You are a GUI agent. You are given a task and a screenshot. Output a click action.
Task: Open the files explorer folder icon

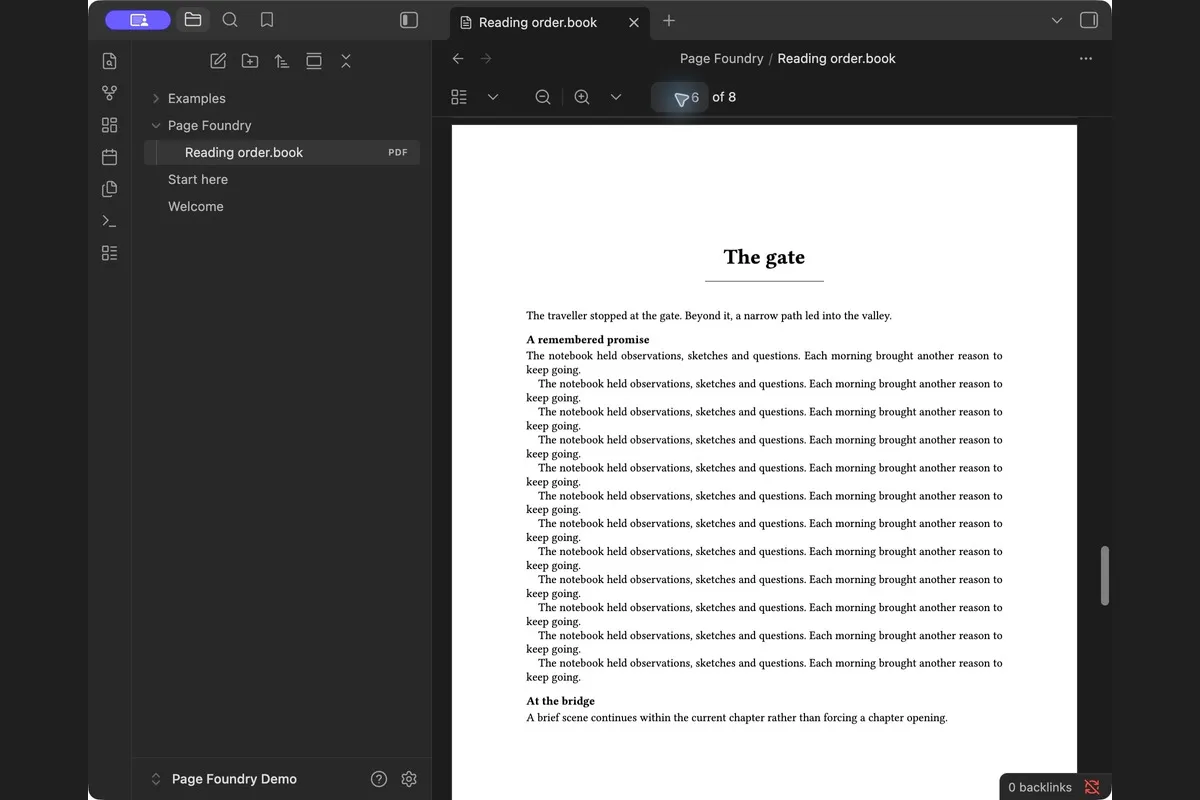pos(193,20)
